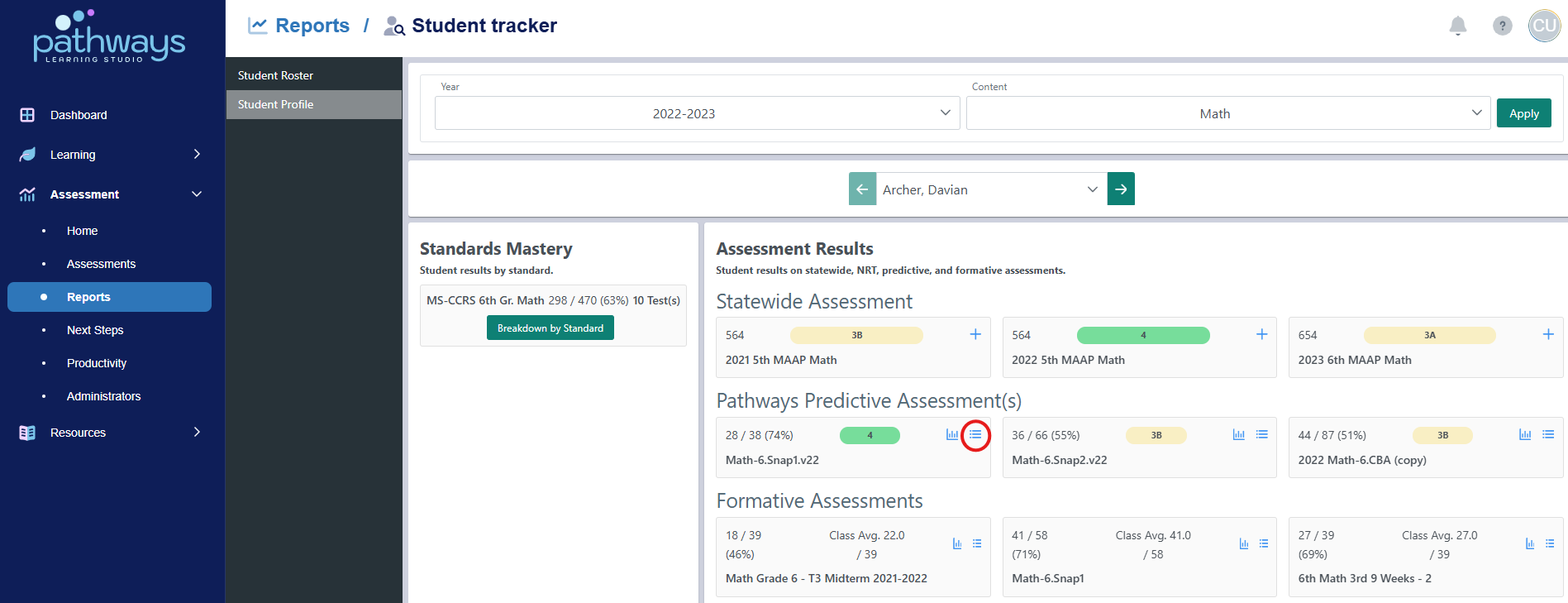This screenshot has width=1568, height=603.
Task: Open the Year dropdown showing 2022-2023
Action: (697, 113)
